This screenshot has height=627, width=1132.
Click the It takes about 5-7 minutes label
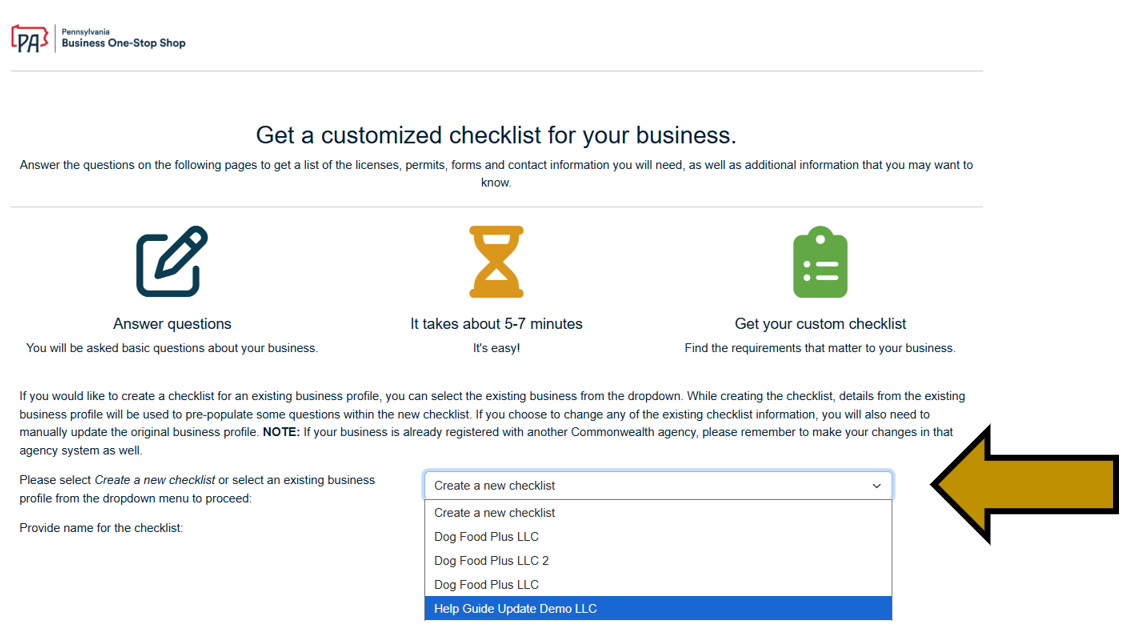tap(497, 324)
